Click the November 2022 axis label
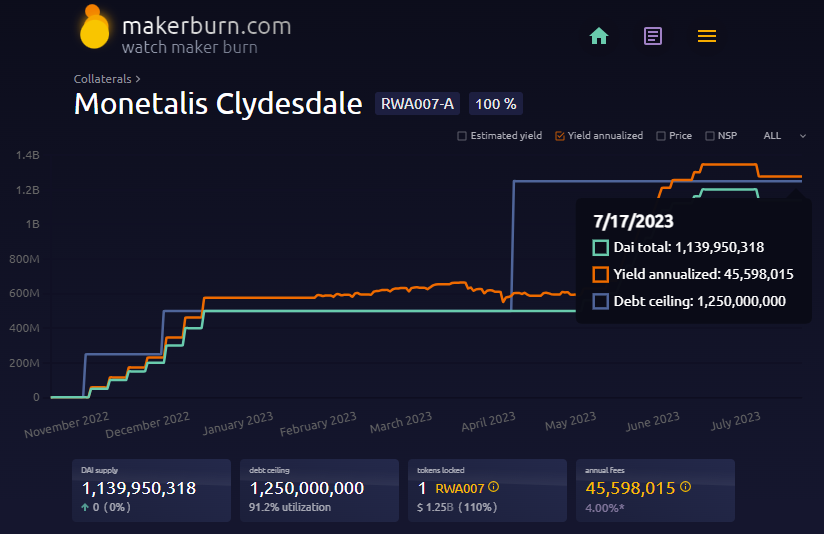 (x=66, y=425)
